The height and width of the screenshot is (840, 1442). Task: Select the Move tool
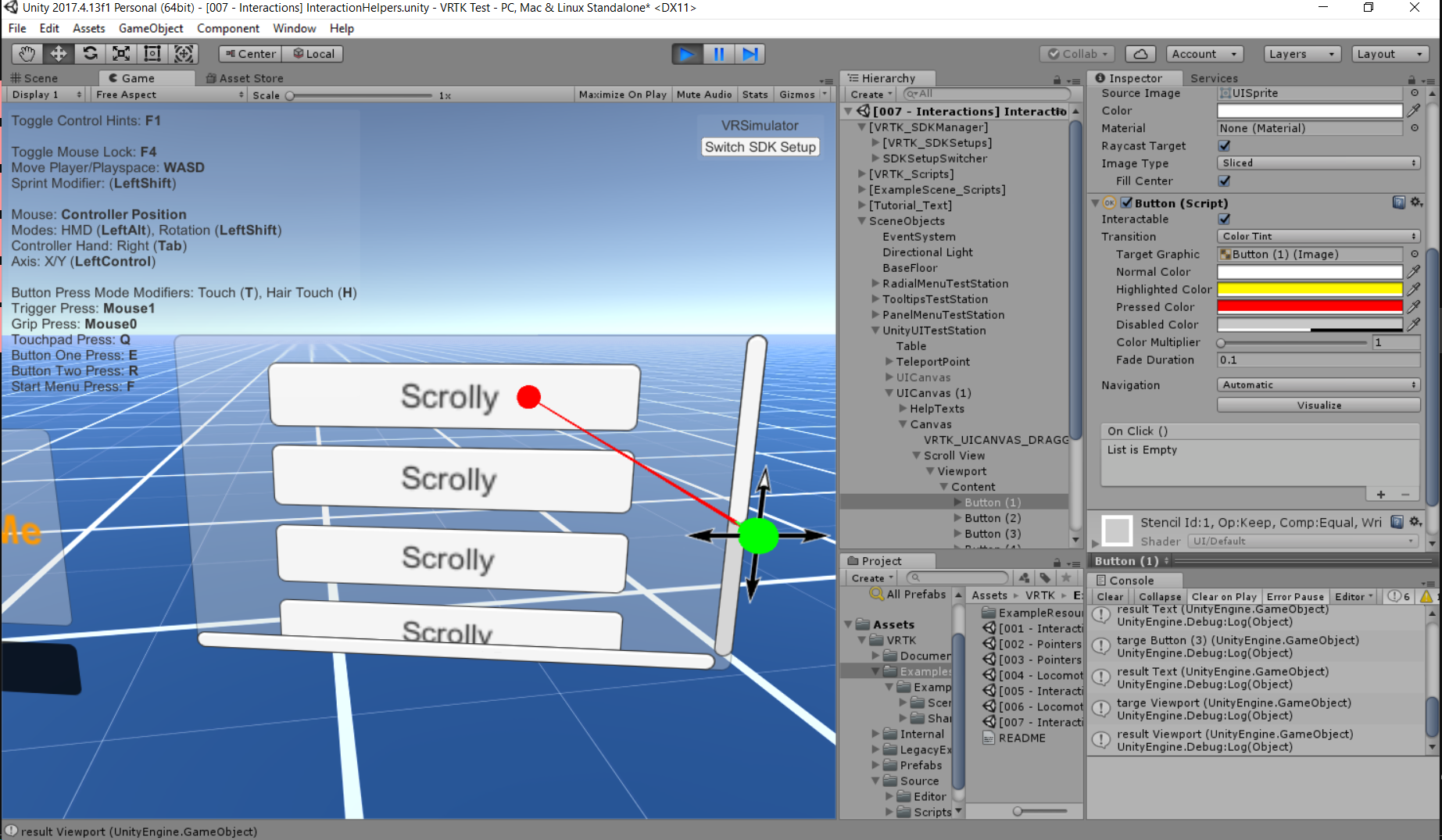(57, 53)
